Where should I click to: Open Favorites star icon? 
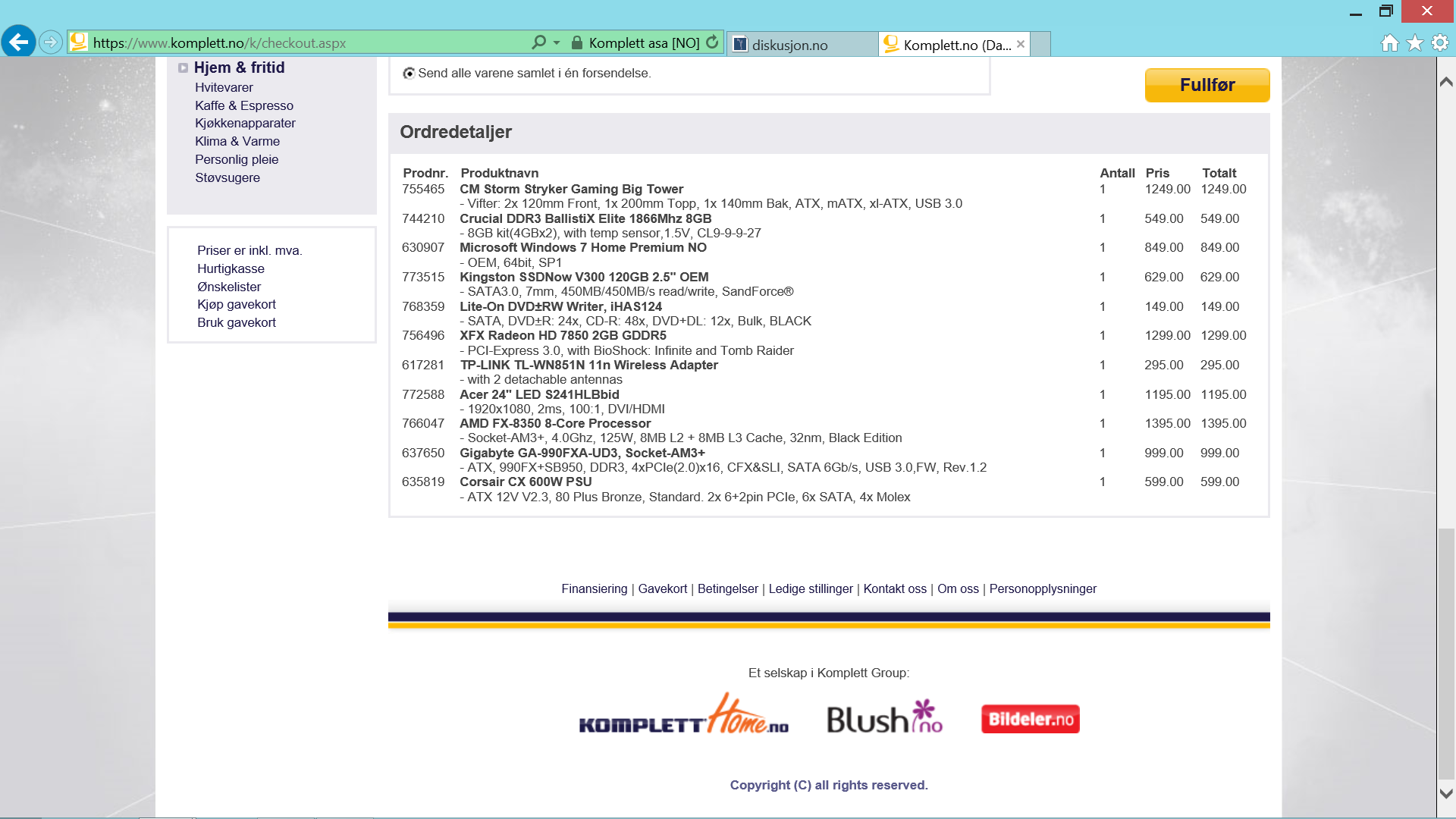point(1415,42)
